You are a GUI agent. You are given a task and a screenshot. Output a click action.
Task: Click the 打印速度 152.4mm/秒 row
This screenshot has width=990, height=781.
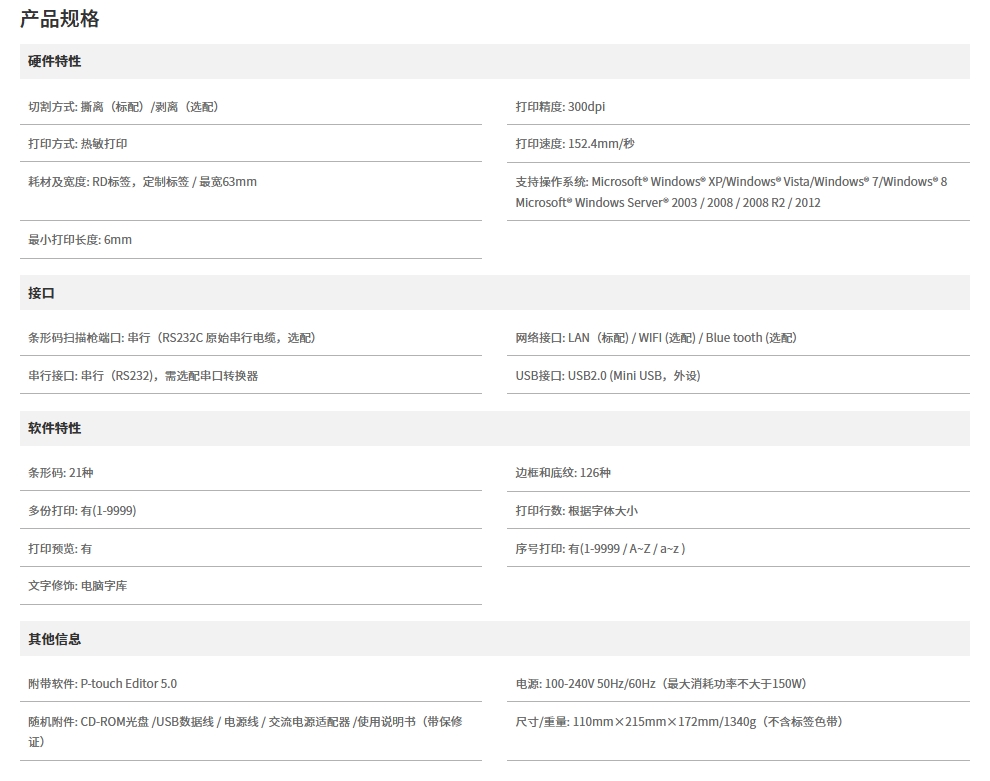[x=575, y=143]
